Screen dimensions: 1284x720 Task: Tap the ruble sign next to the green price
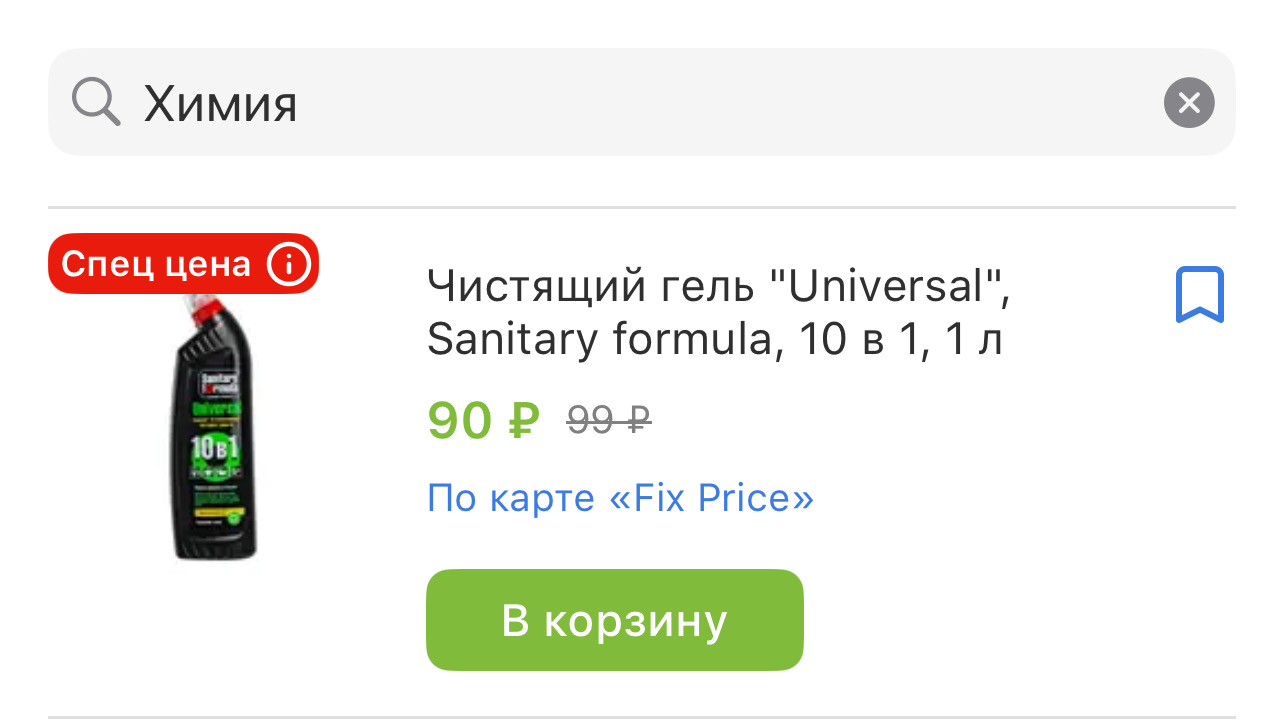523,421
